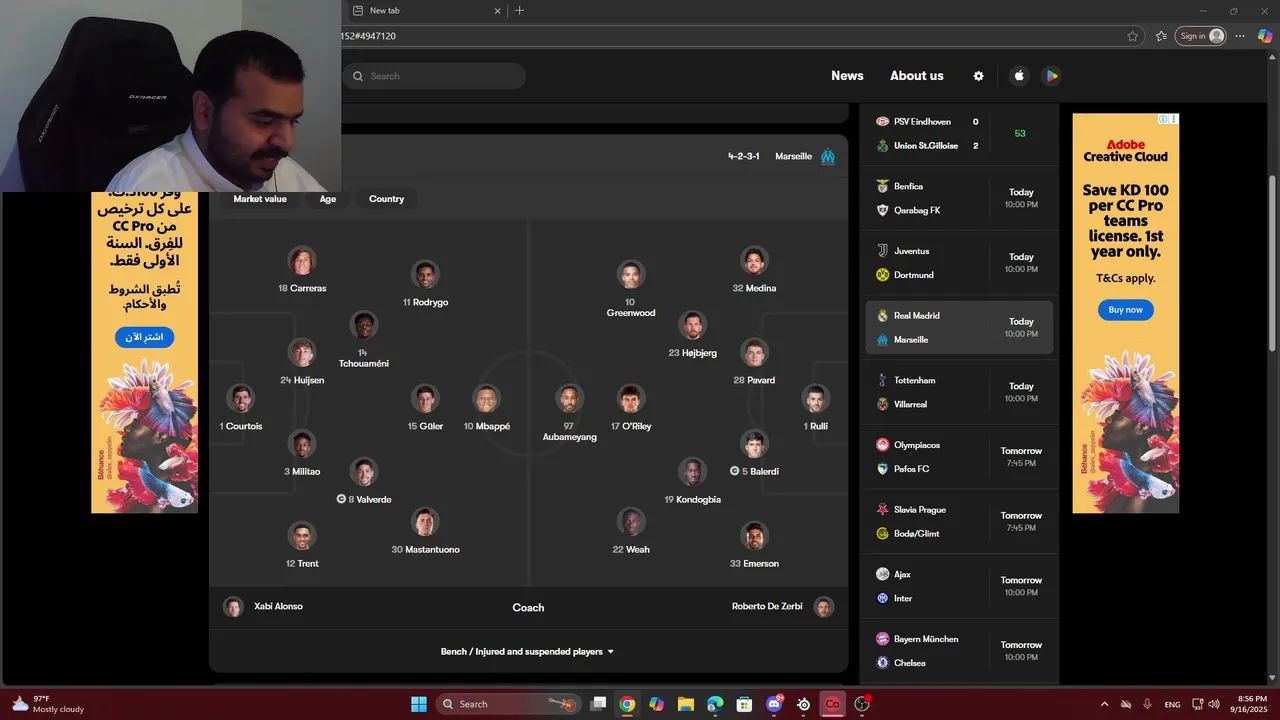Screen dimensions: 1280x720
Task: Open Google Chrome from the taskbar
Action: click(x=627, y=704)
